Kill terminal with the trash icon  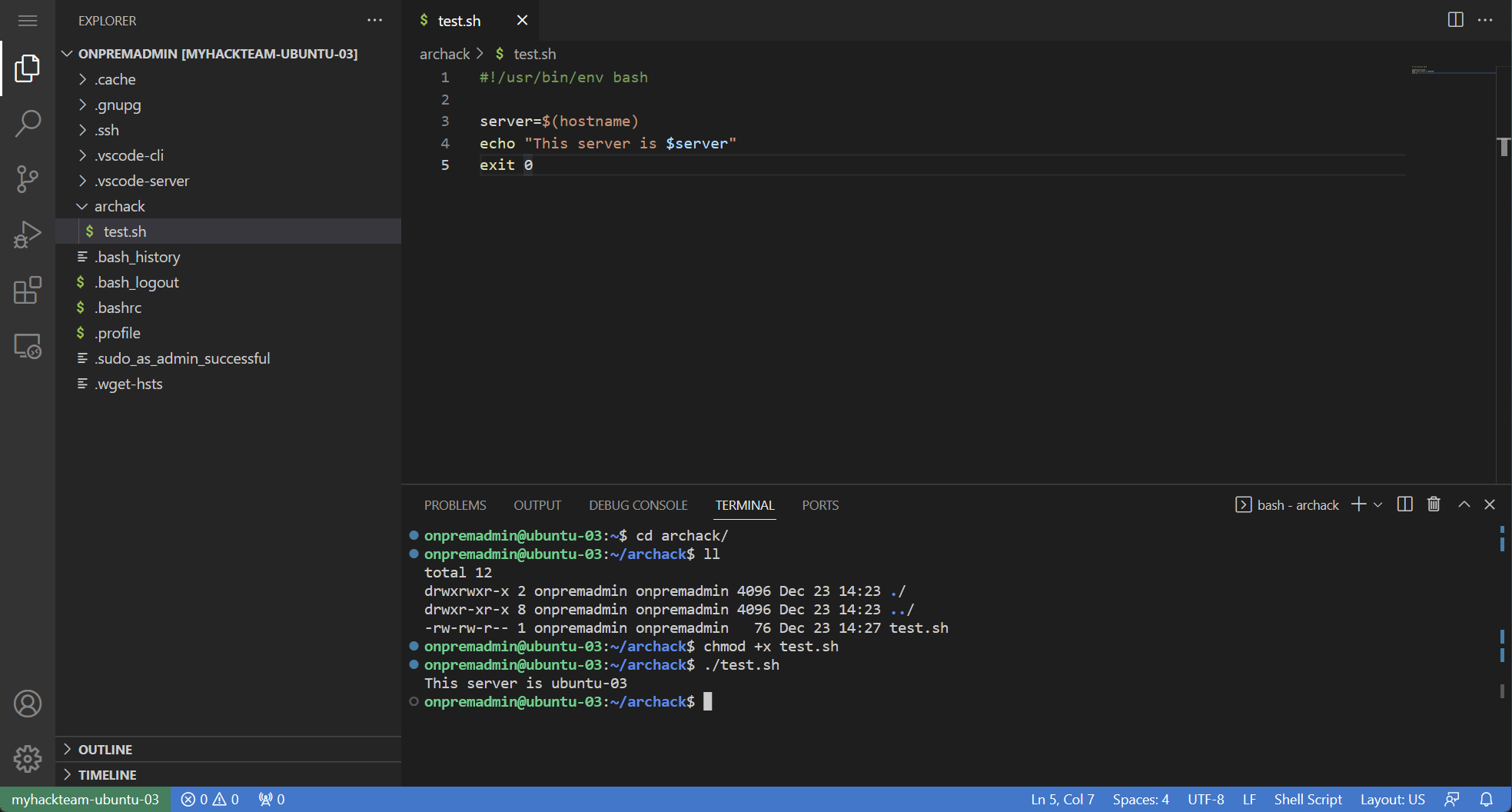point(1434,504)
